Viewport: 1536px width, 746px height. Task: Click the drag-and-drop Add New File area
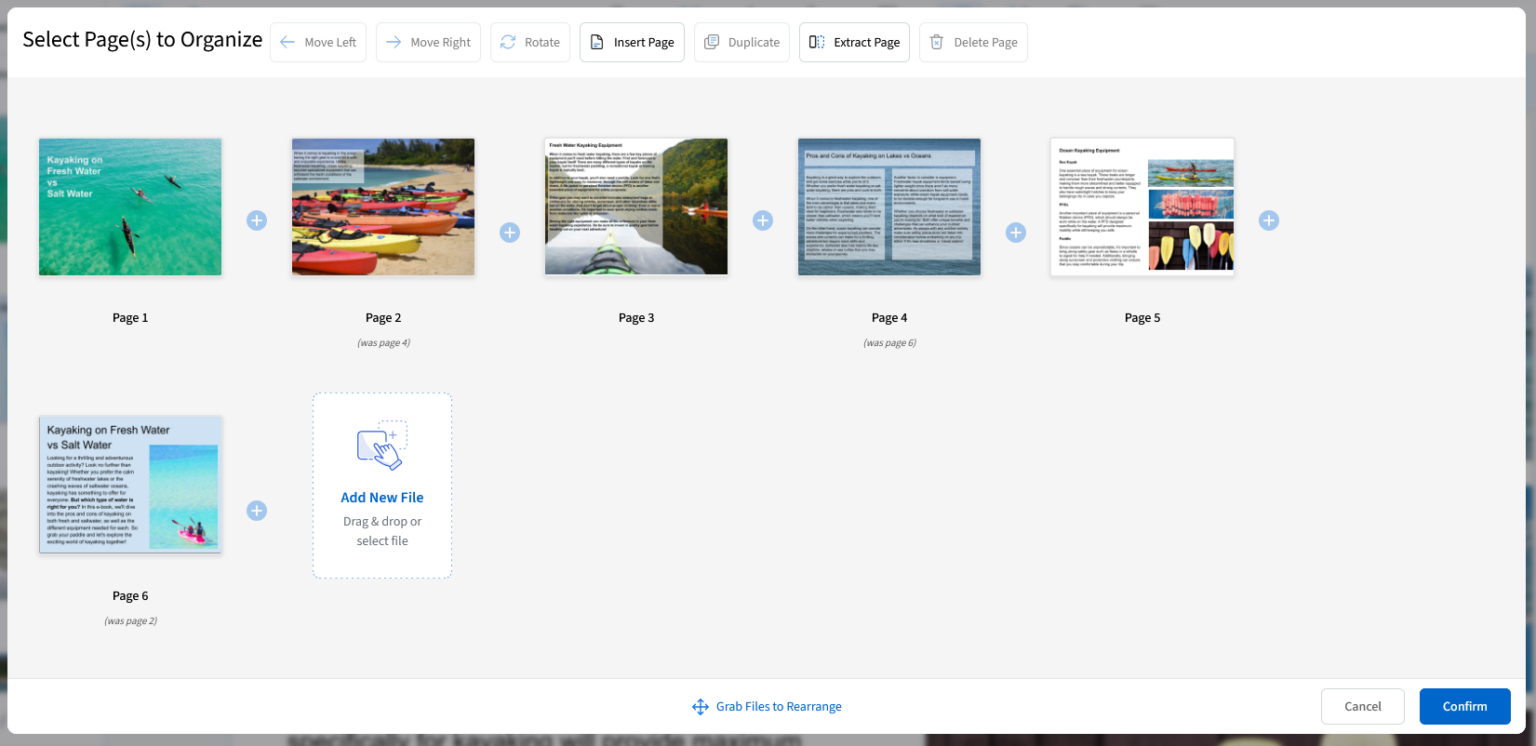point(382,486)
